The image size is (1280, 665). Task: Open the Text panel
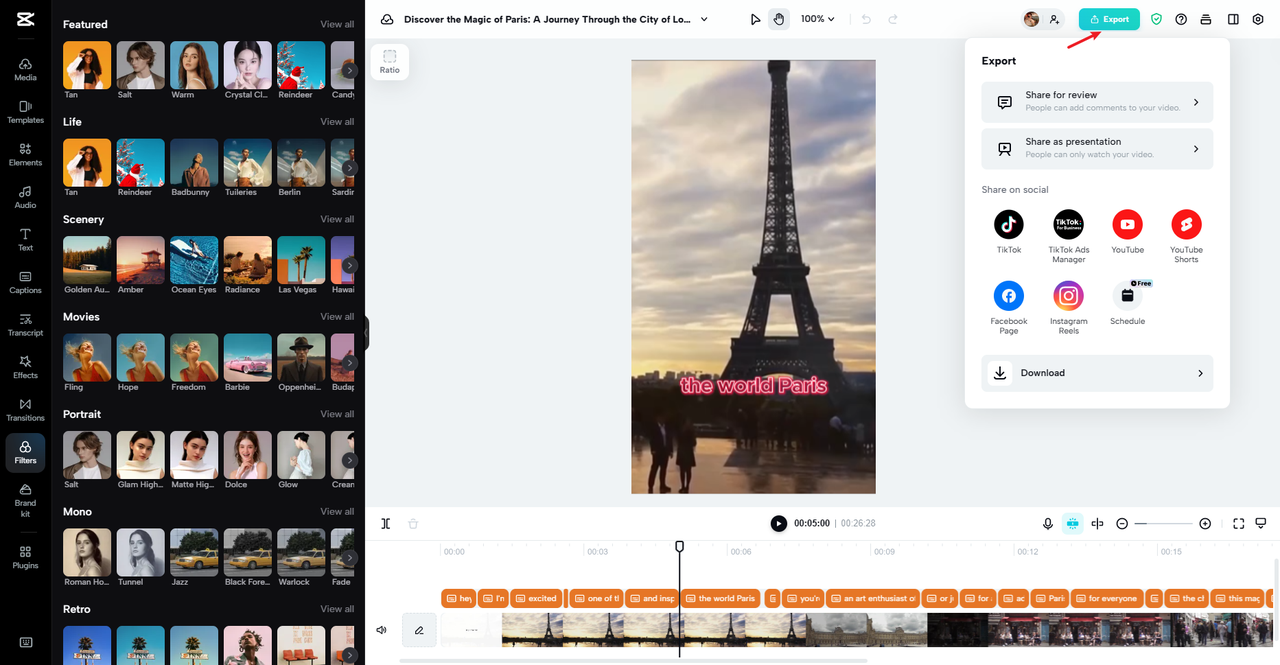coord(25,240)
